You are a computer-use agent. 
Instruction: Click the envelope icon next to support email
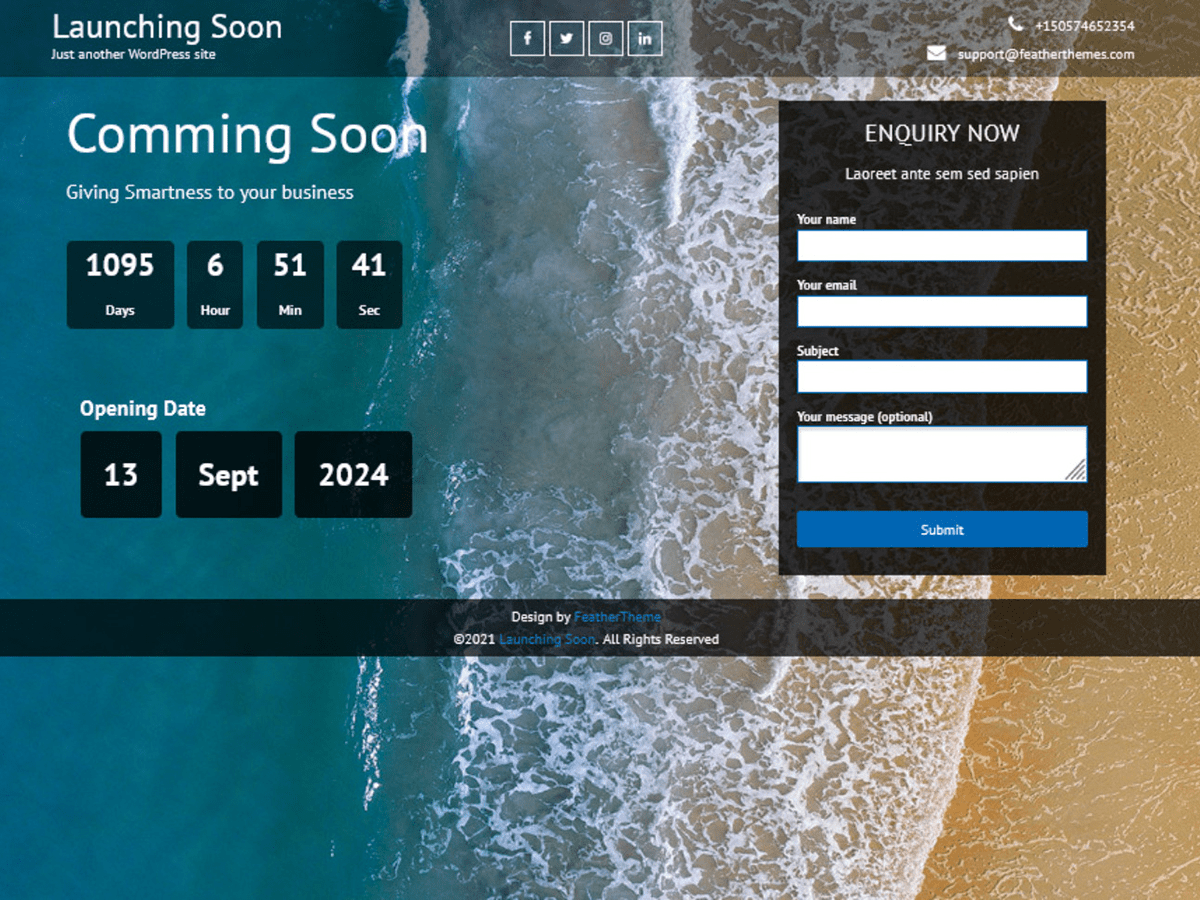tap(936, 52)
